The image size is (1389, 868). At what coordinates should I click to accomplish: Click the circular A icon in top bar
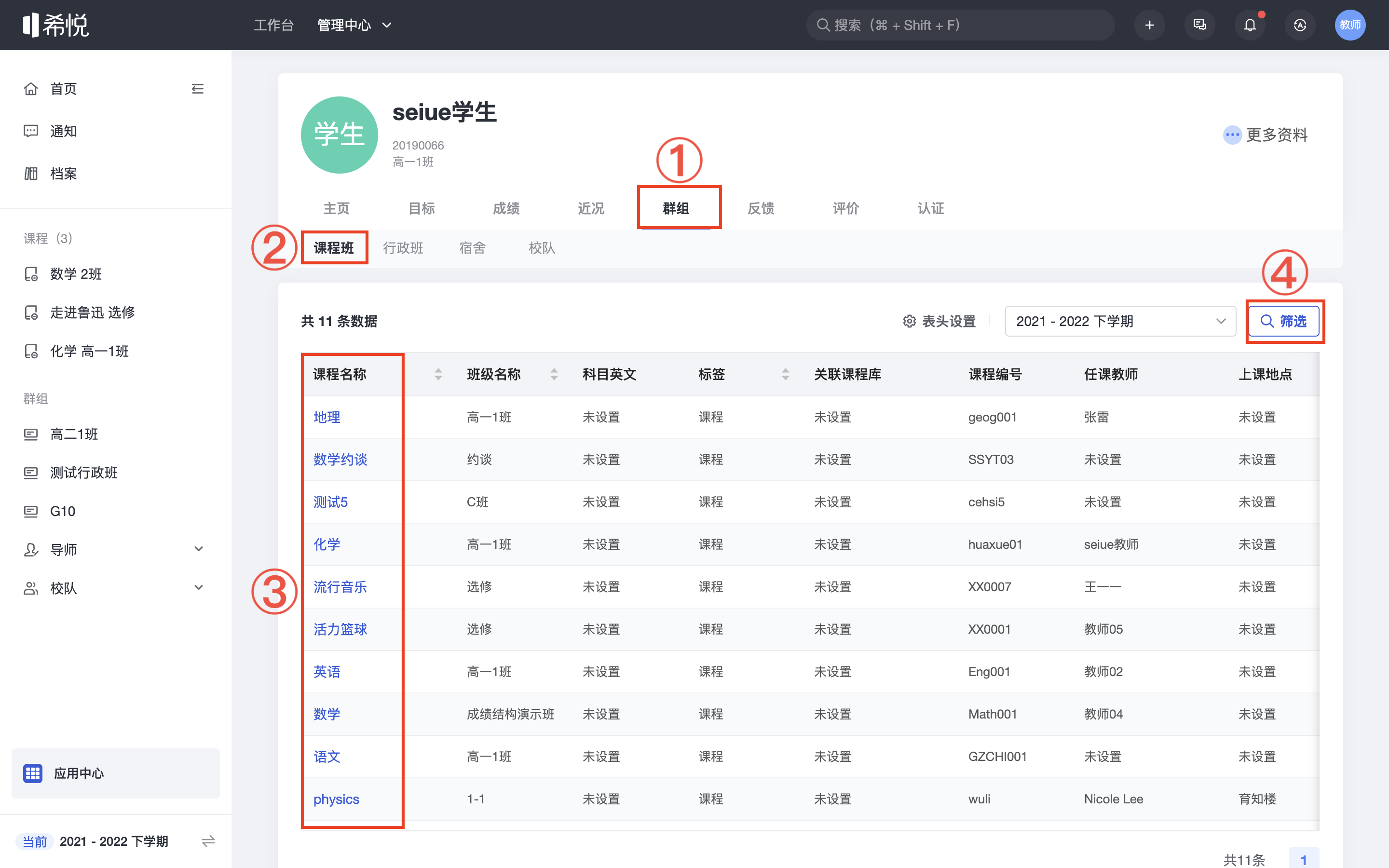coord(1300,25)
